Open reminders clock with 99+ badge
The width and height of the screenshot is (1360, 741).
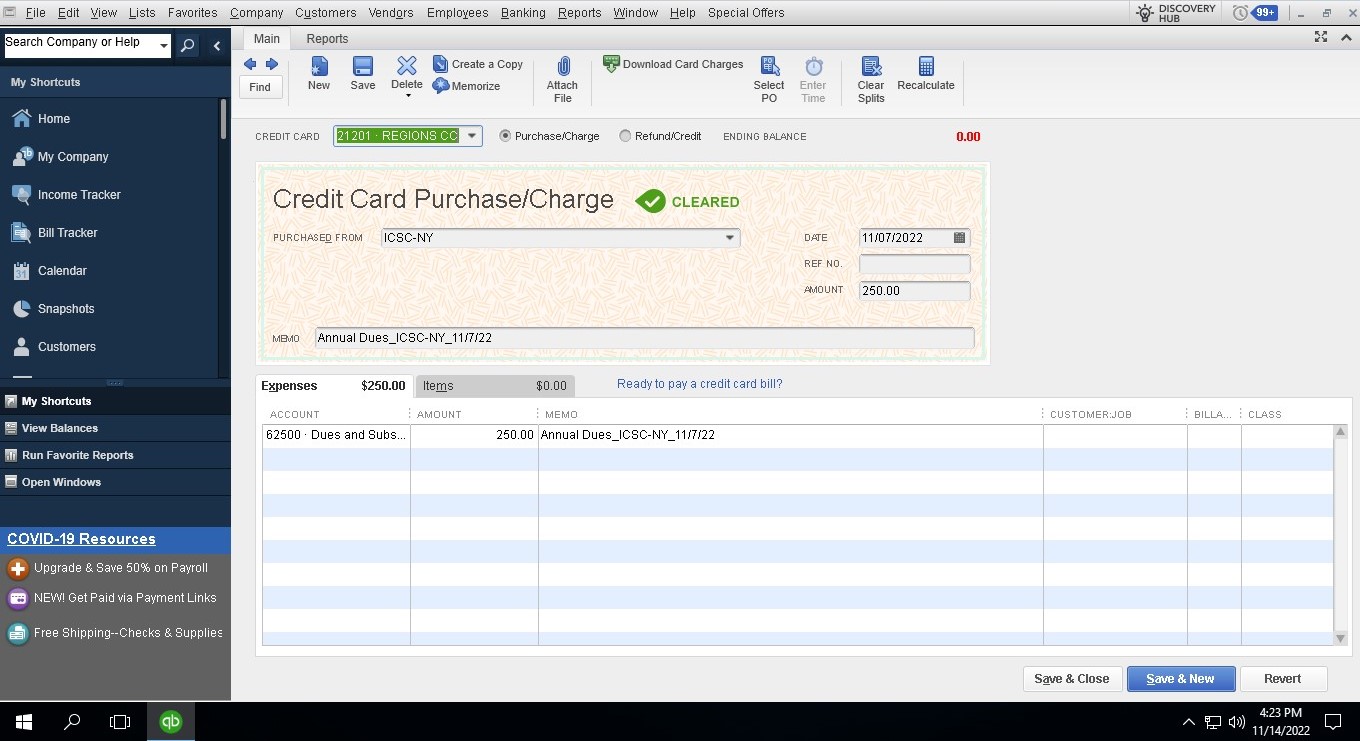1255,13
